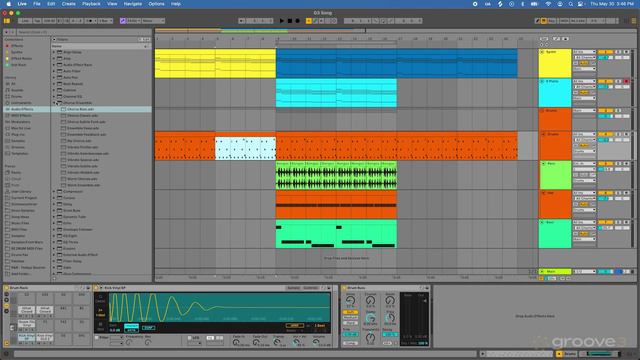Click the Arrangement Record button in transport
Image resolution: width=640 pixels, height=360 pixels.
tap(297, 21)
